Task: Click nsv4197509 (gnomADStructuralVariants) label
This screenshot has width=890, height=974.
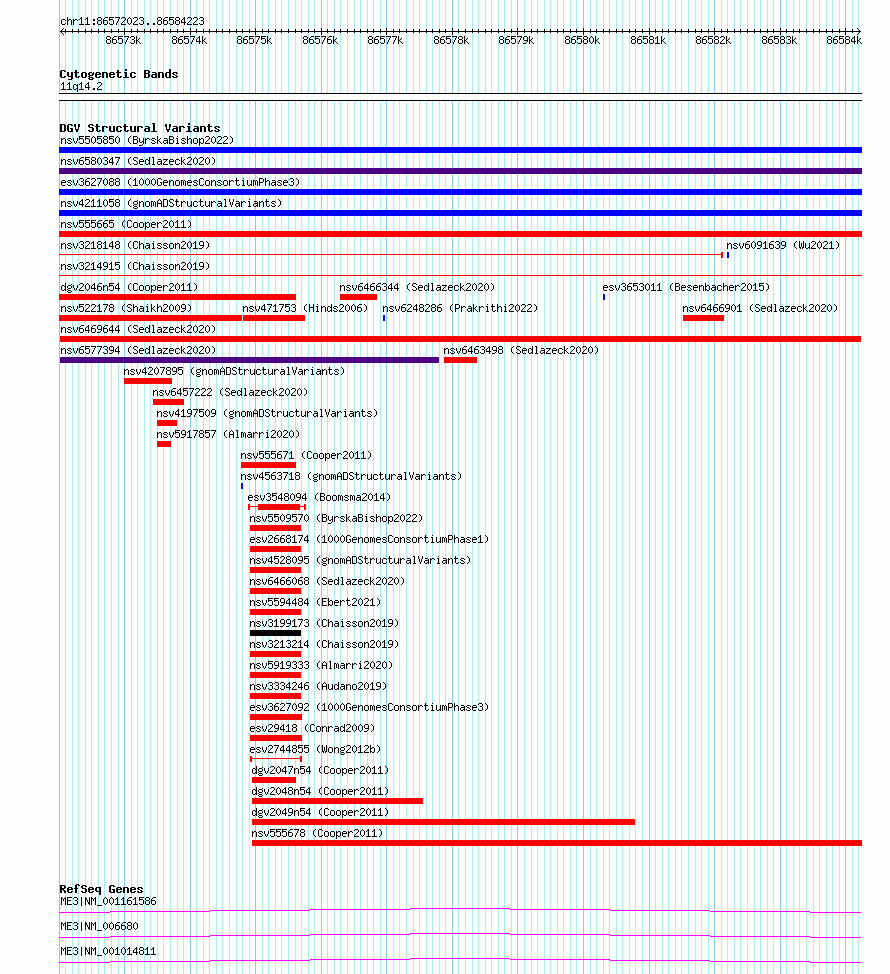Action: tap(267, 414)
